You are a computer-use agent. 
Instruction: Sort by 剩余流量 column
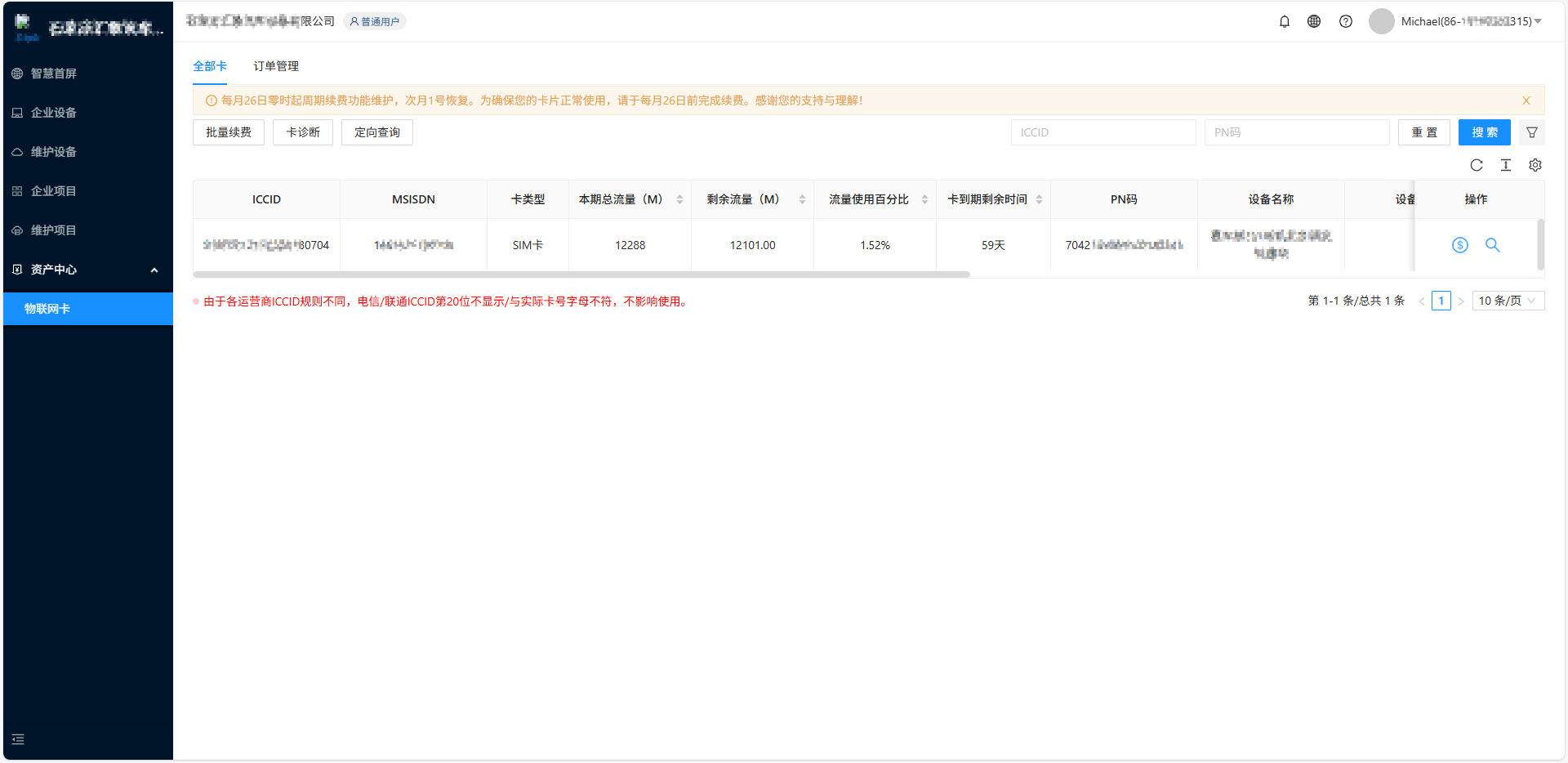tap(802, 199)
